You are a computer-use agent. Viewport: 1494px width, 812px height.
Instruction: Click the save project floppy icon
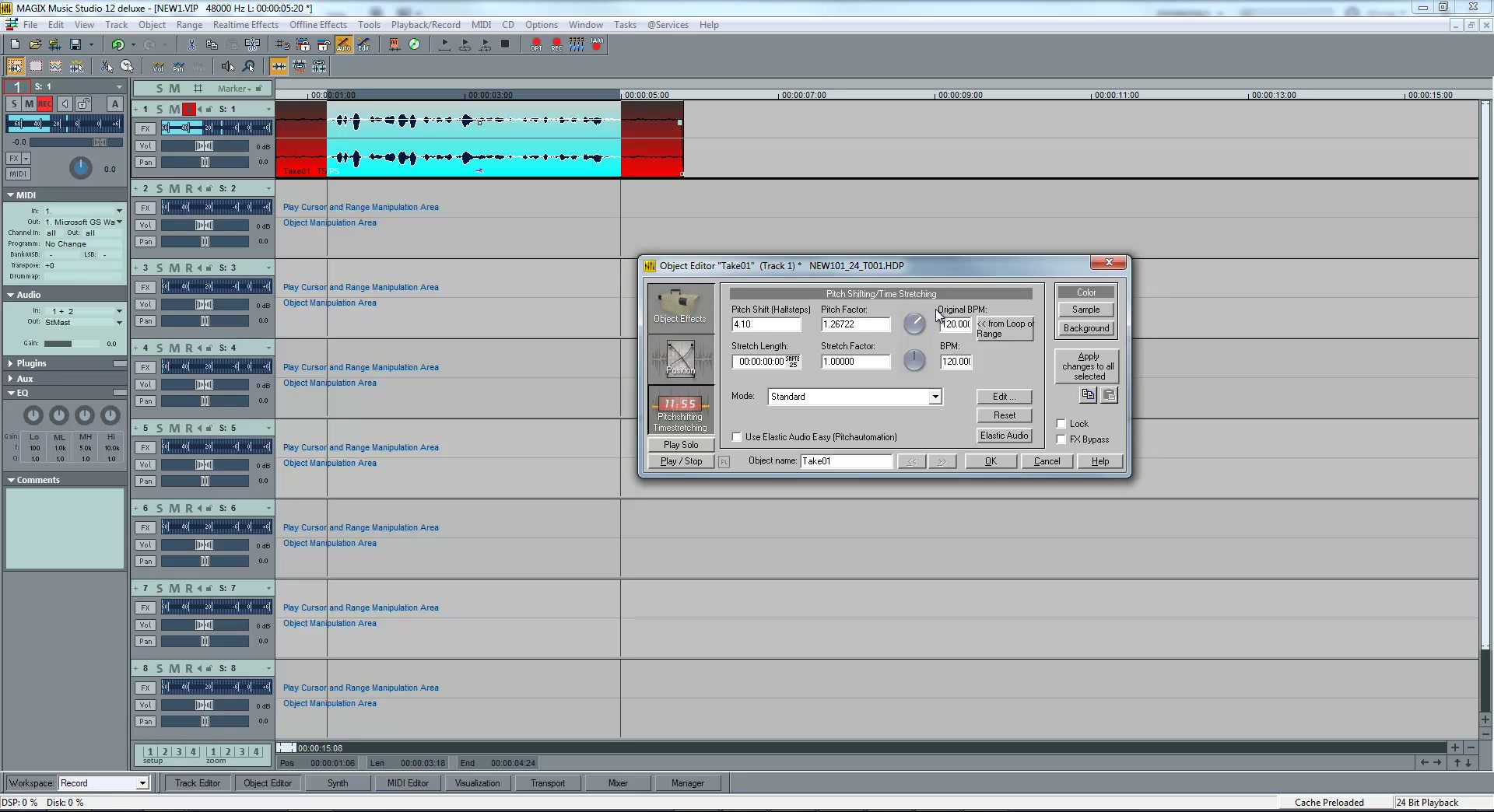(x=75, y=45)
